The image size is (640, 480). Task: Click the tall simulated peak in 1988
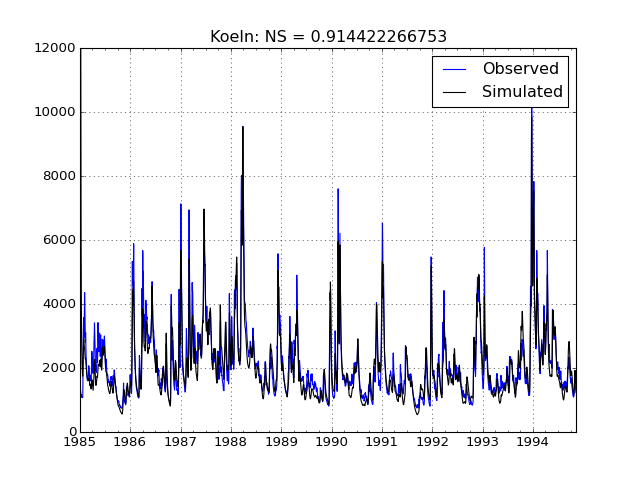[242, 128]
